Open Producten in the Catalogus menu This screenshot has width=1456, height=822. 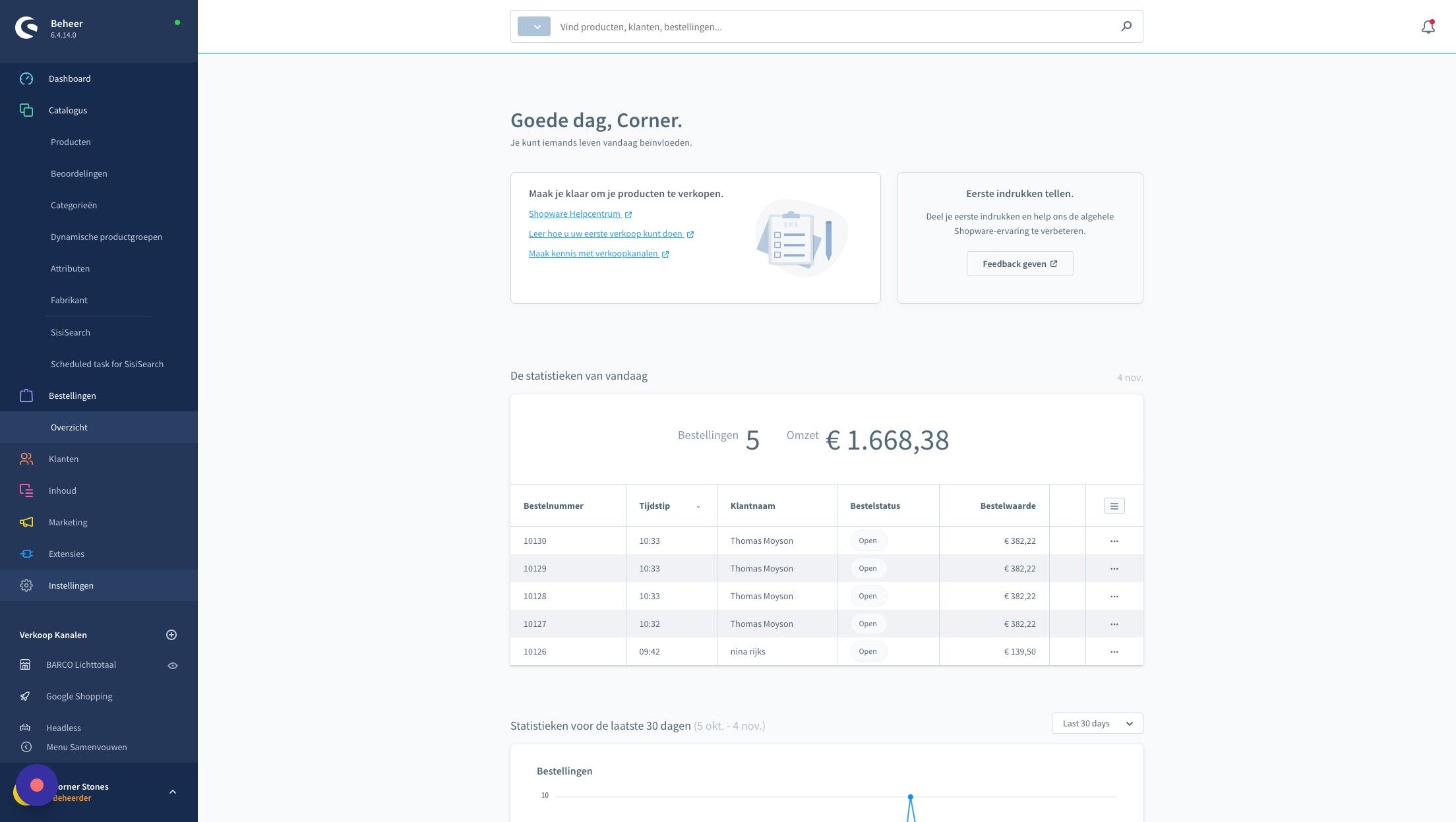pyautogui.click(x=71, y=142)
